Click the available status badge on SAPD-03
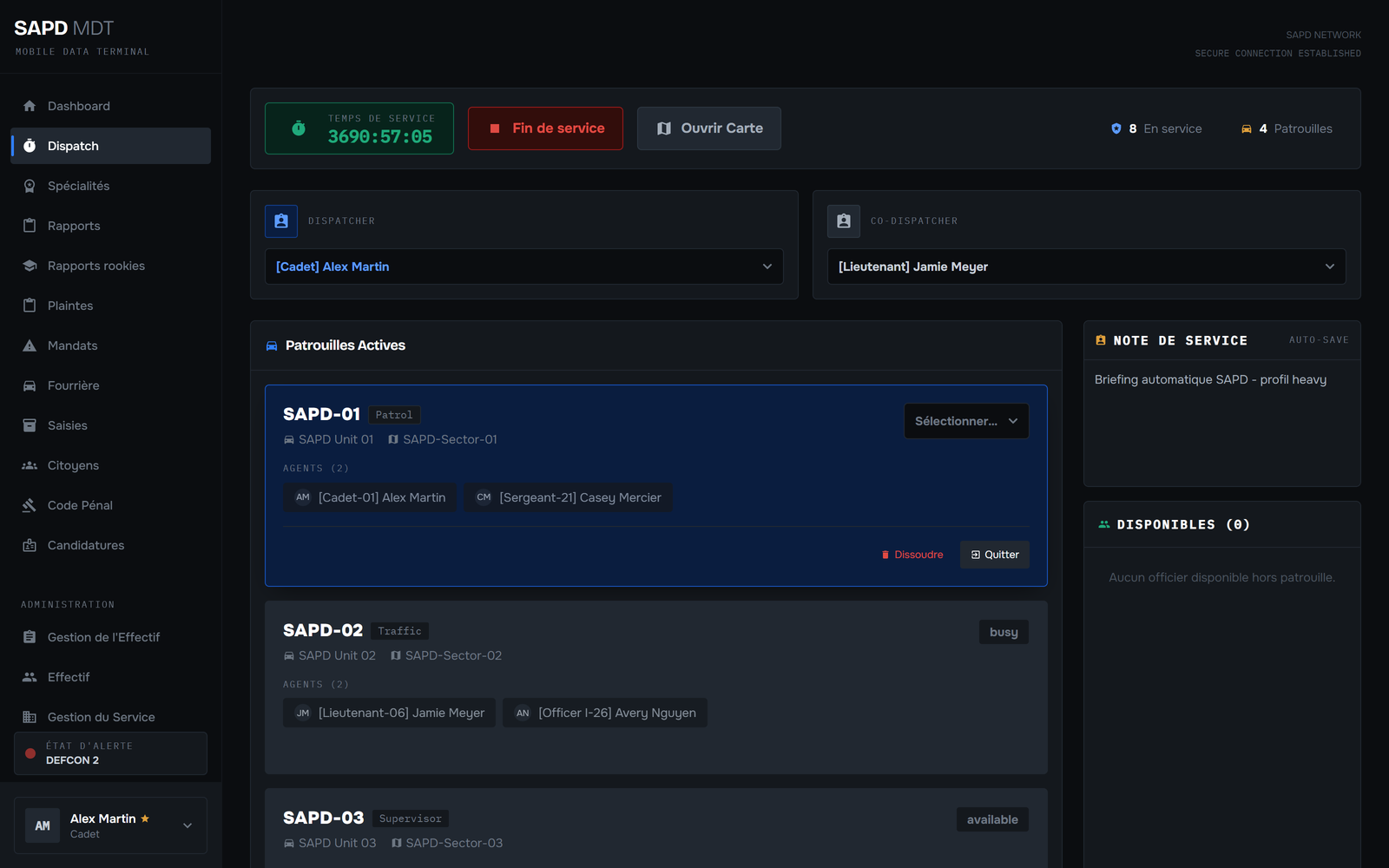This screenshot has width=1389, height=868. pyautogui.click(x=992, y=819)
